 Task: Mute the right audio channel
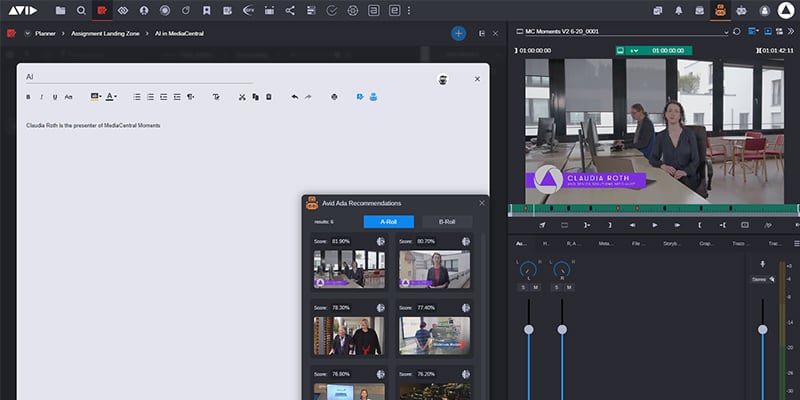tap(569, 288)
